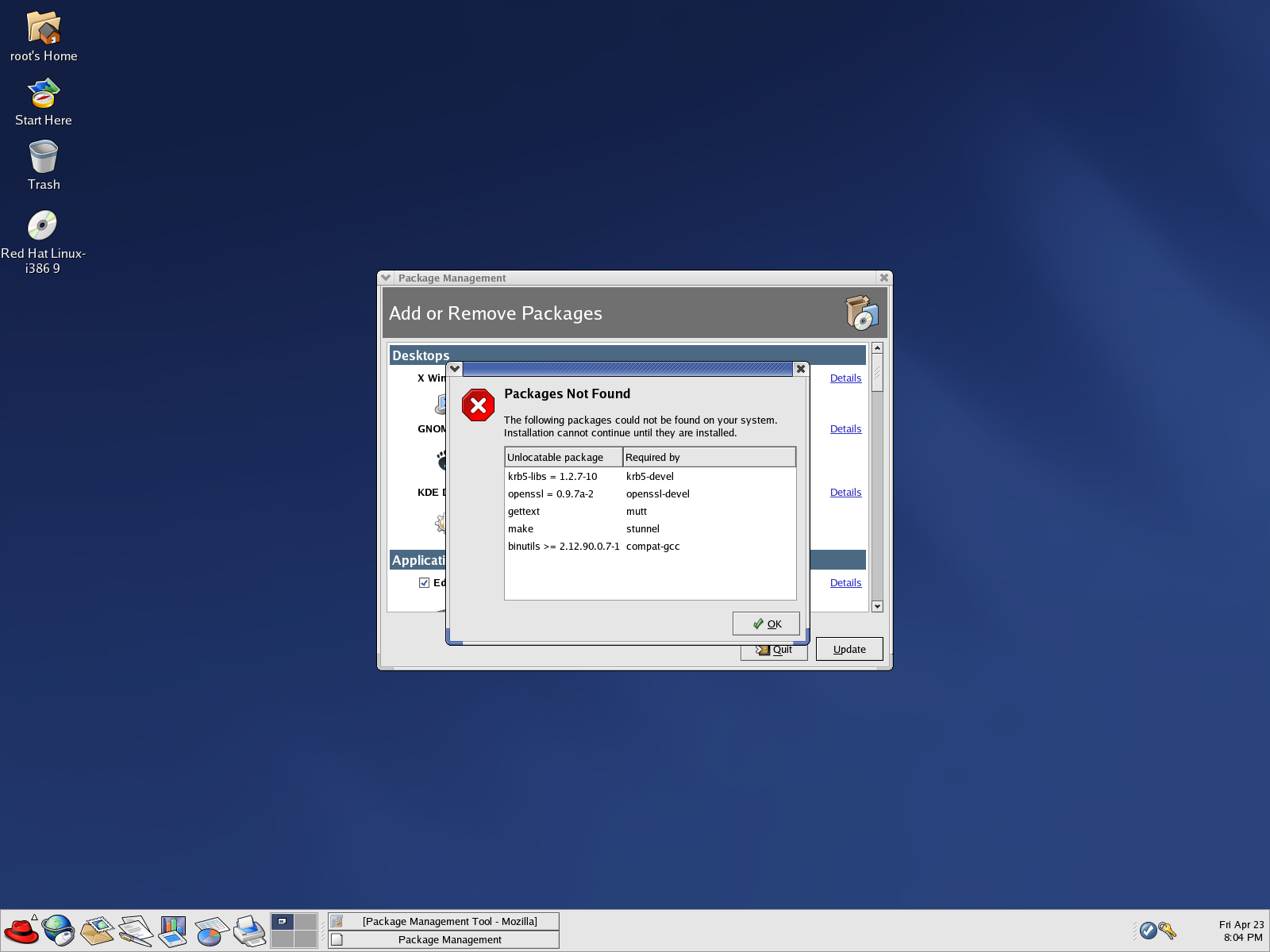Switch to the top-right workspace
Image resolution: width=1270 pixels, height=952 pixels.
click(x=306, y=921)
